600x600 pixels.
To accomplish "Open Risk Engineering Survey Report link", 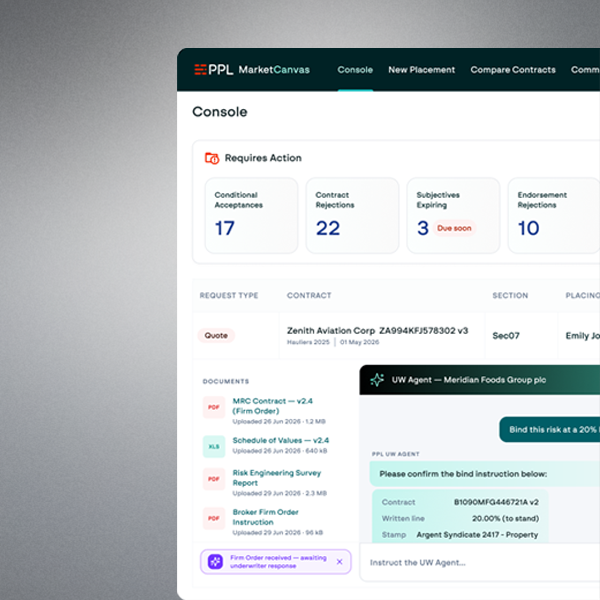I will (x=277, y=478).
